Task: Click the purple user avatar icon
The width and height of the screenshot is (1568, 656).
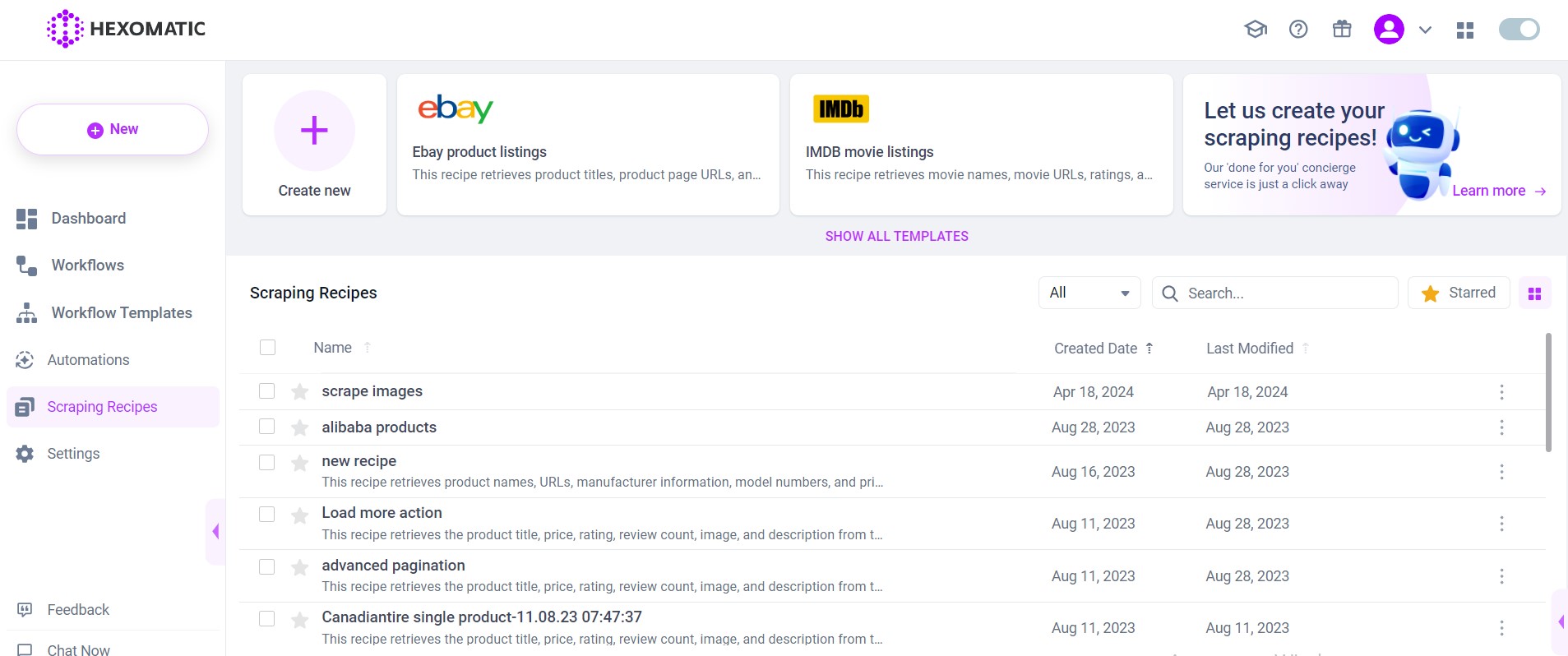Action: tap(1389, 30)
